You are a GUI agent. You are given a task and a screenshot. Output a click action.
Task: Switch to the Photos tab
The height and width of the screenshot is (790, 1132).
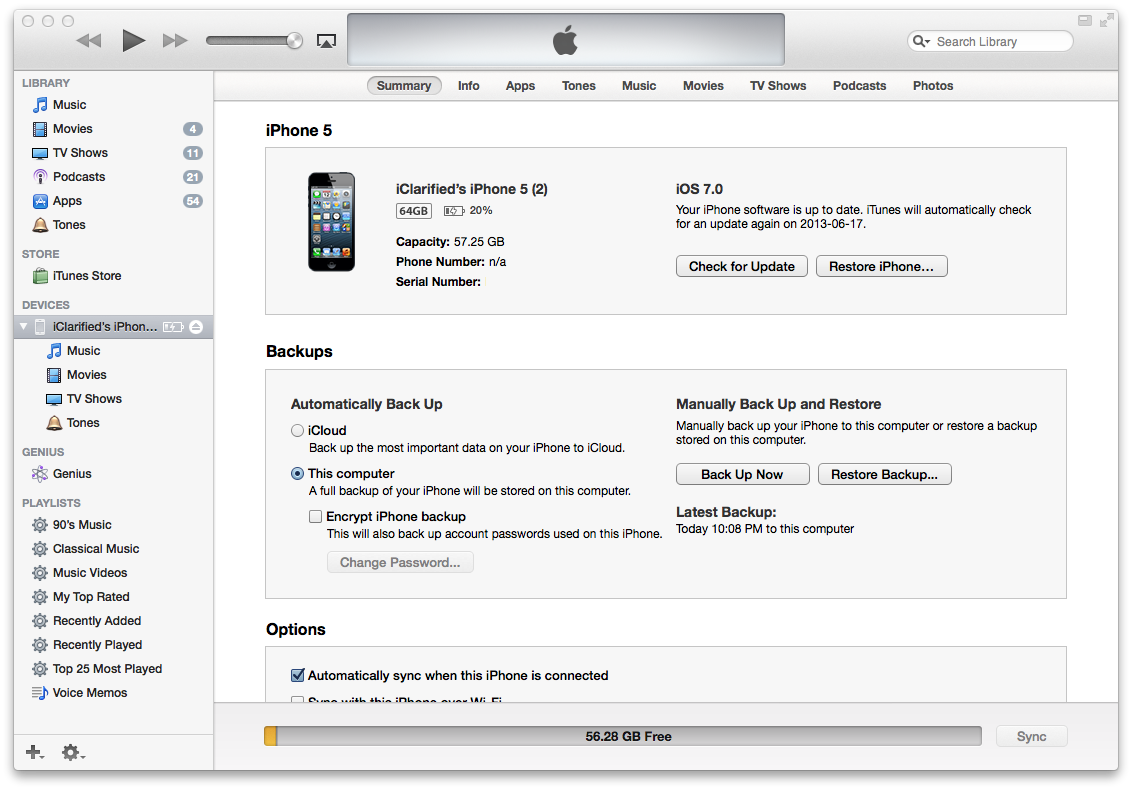(x=933, y=86)
